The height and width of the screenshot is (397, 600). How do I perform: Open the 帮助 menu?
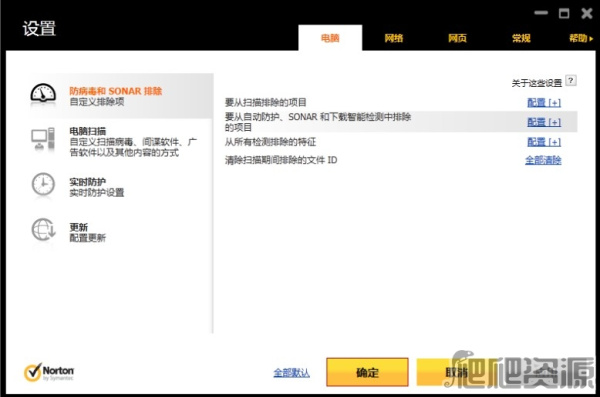581,38
